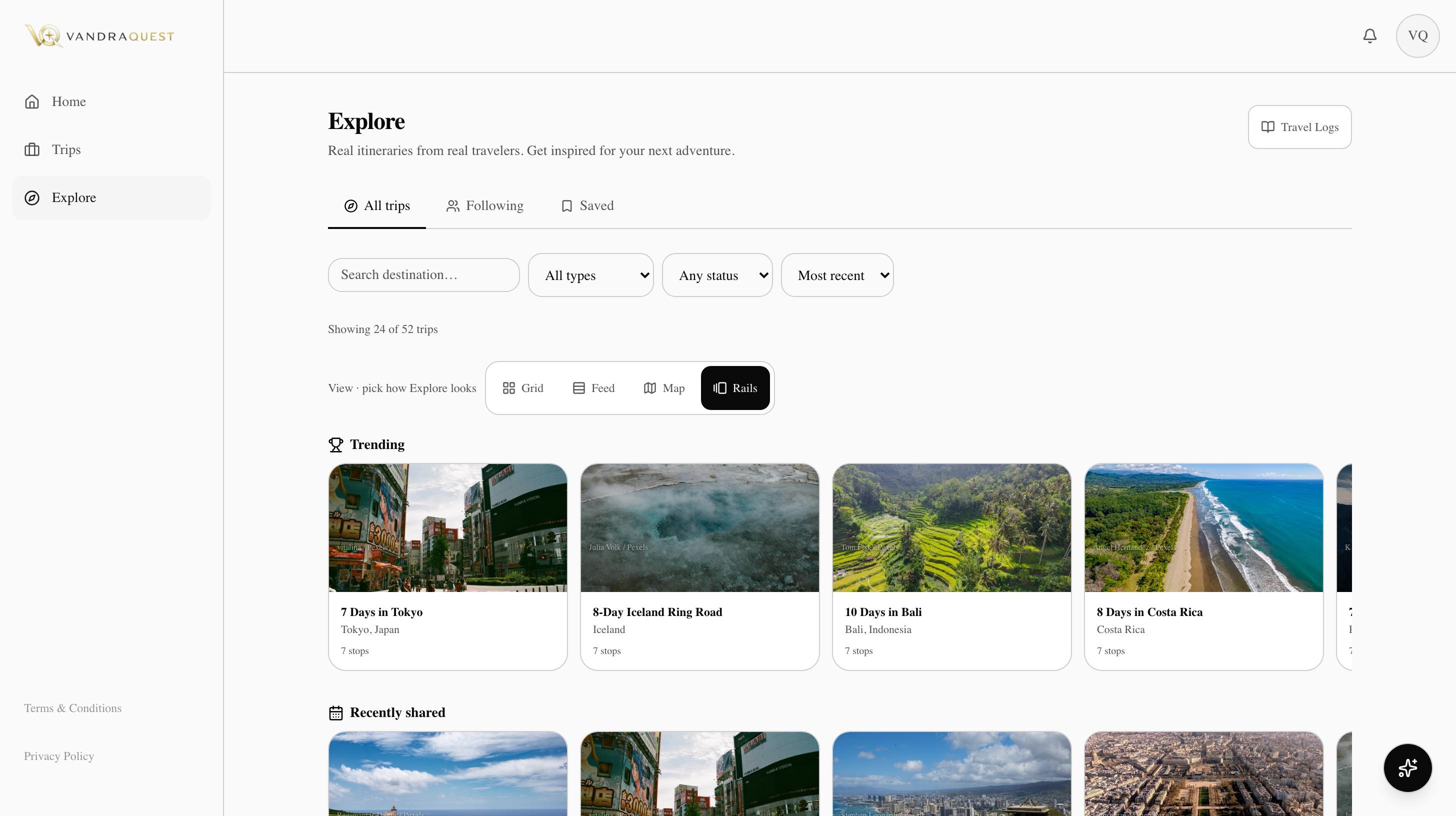
Task: Click the 'Iceland' location text
Action: click(608, 629)
